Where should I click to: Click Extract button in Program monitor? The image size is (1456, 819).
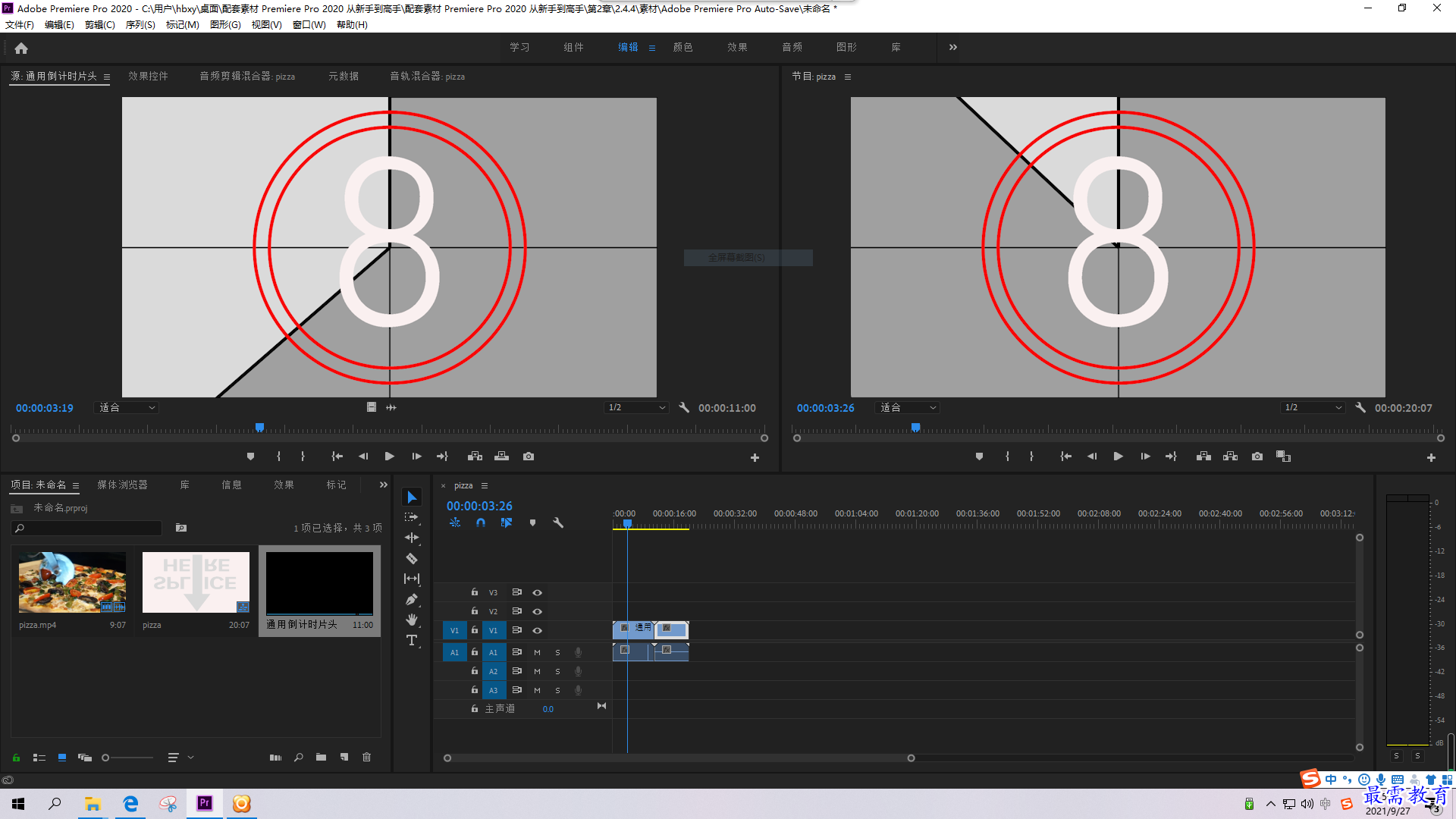tap(1231, 457)
